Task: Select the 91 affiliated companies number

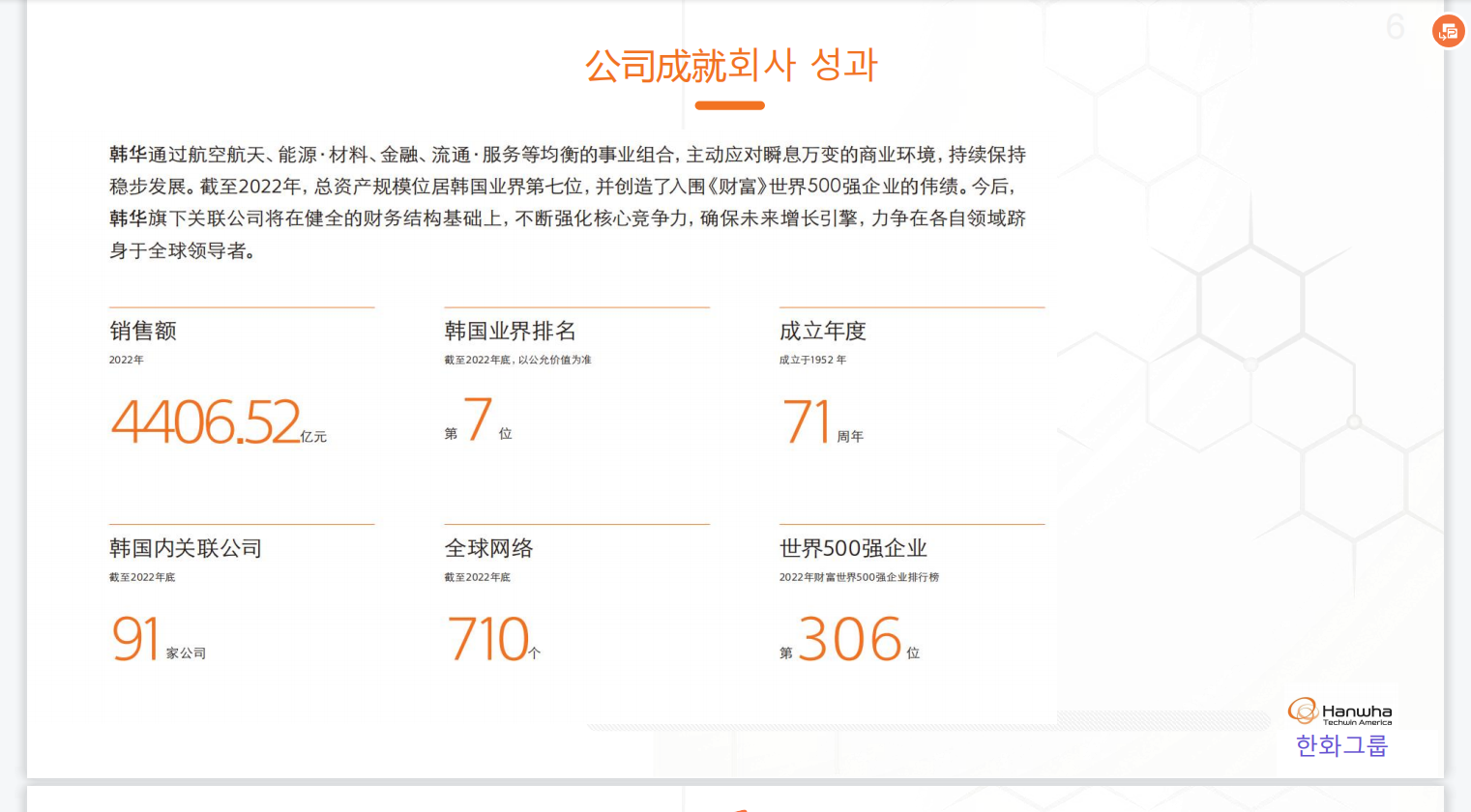Action: click(136, 639)
